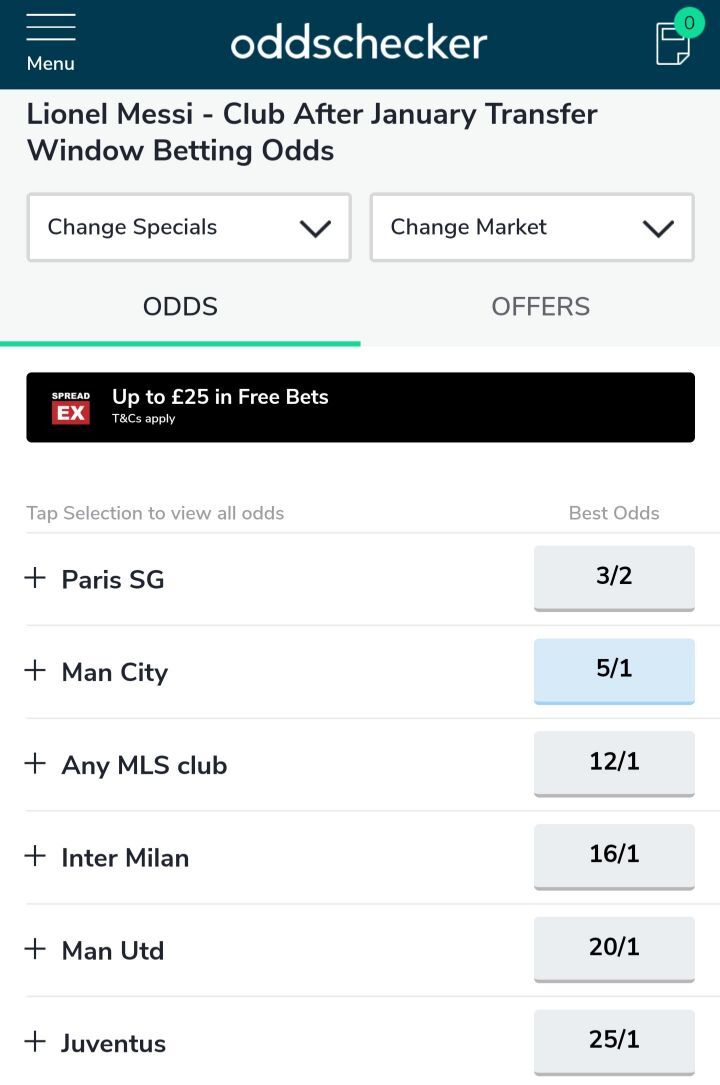
Task: Open the Change Specials dropdown
Action: 189,228
